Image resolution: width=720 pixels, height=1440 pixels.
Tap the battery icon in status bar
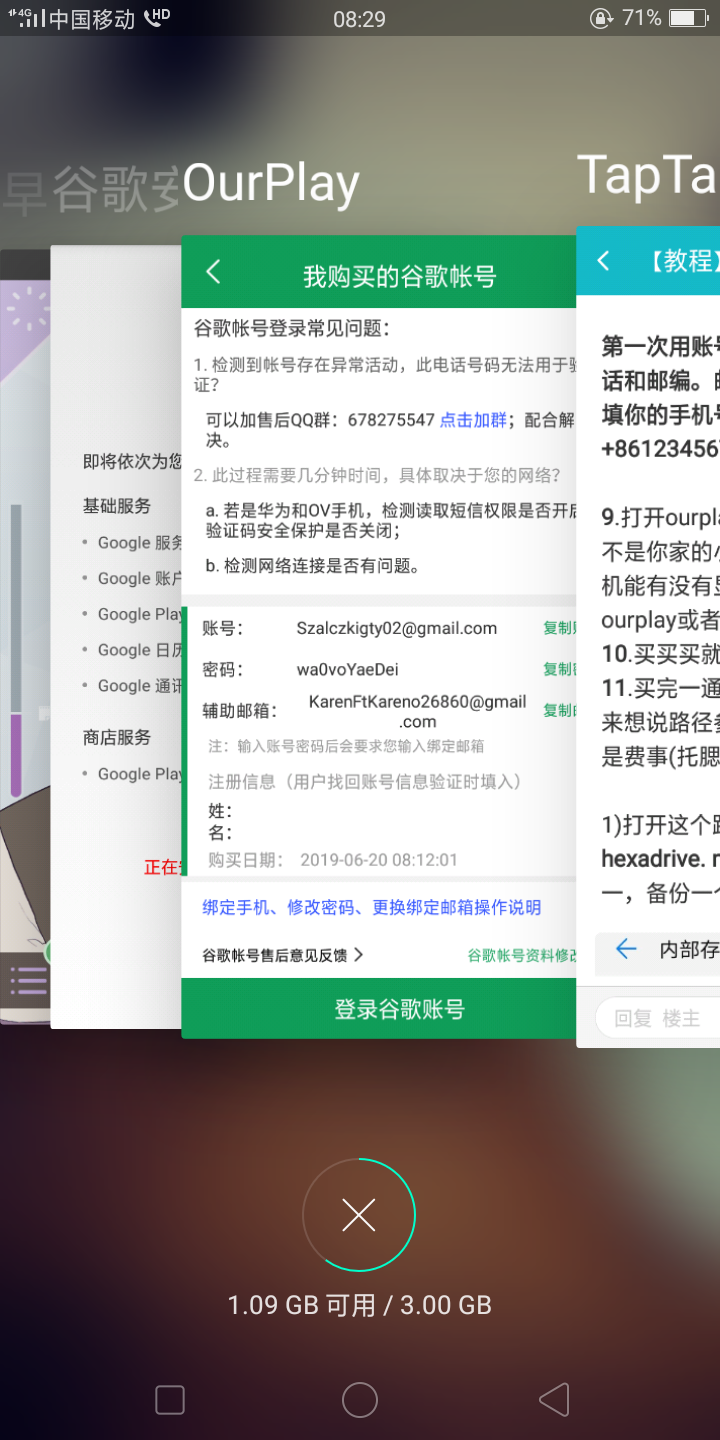coord(688,17)
